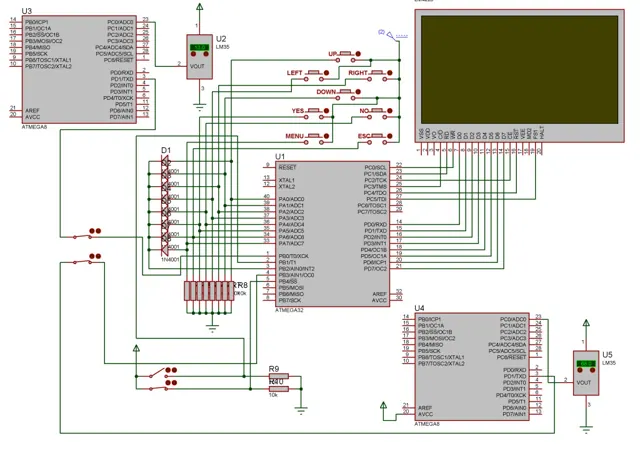This screenshot has height=449, width=640.
Task: Click the VOUT label on U5 LM35
Action: pos(584,382)
